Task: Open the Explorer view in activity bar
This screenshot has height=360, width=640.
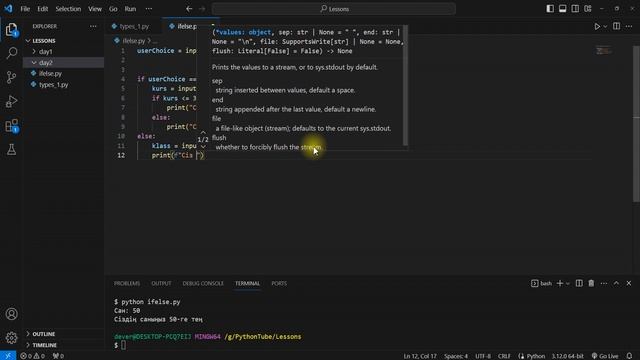Action: [x=11, y=29]
